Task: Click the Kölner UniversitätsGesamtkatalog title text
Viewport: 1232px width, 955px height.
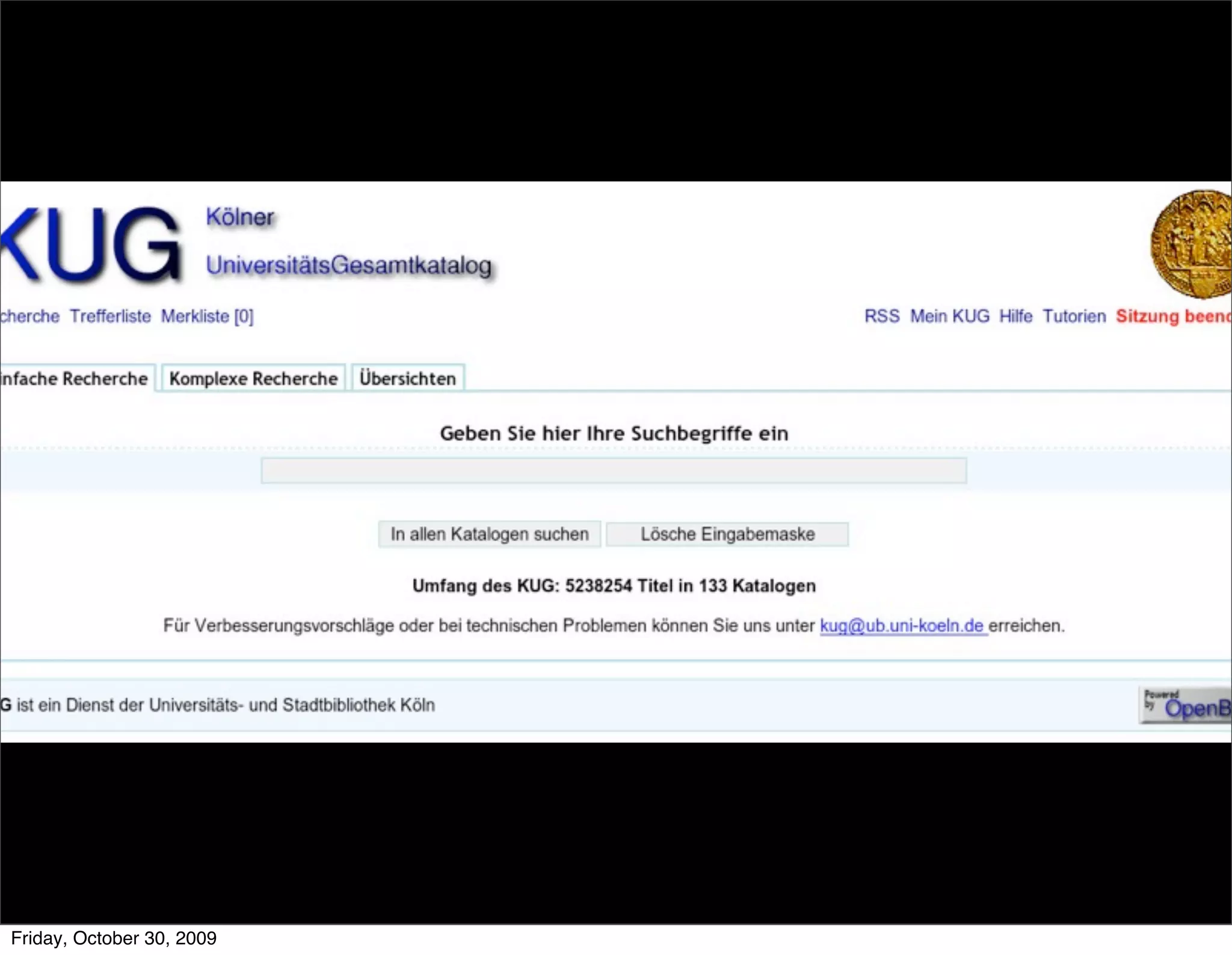Action: pos(348,265)
